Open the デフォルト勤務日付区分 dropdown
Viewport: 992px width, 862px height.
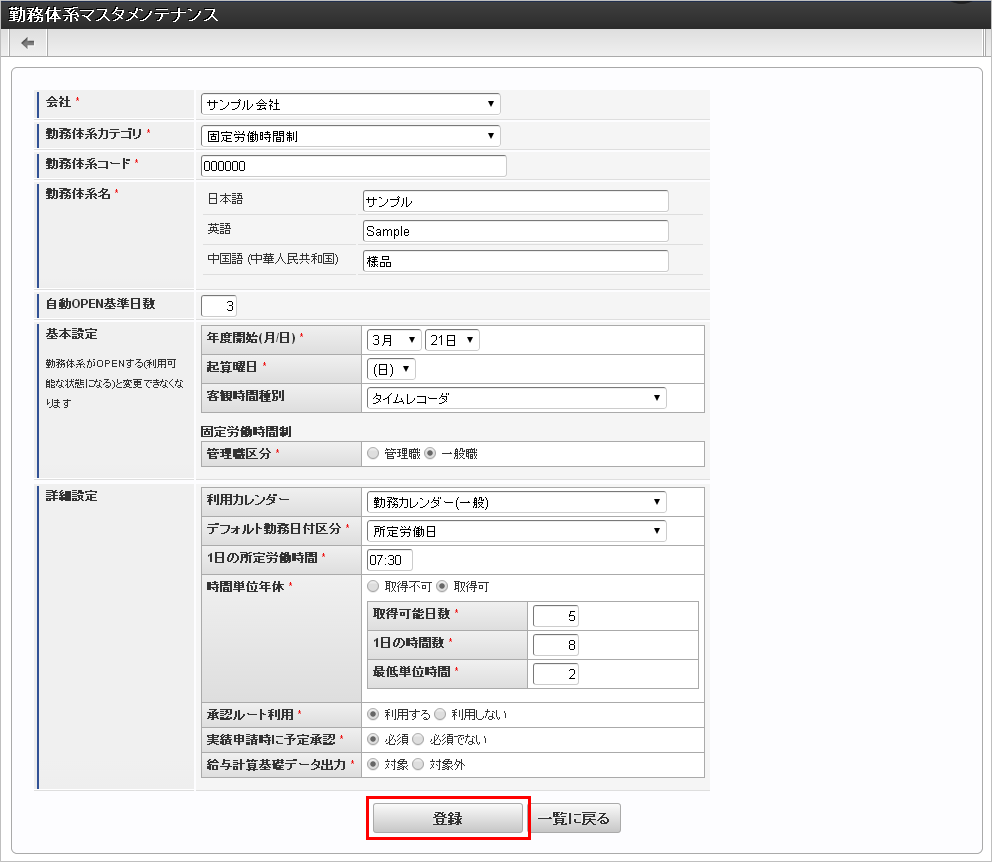tap(516, 531)
